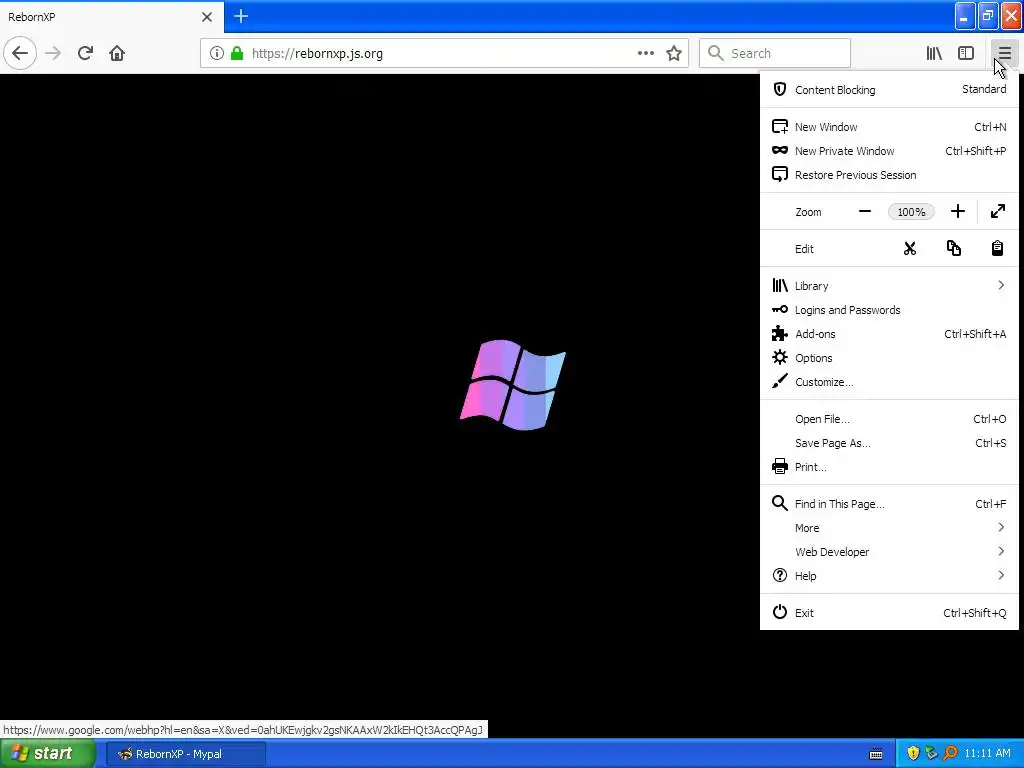Click the Search box in toolbar

[775, 54]
